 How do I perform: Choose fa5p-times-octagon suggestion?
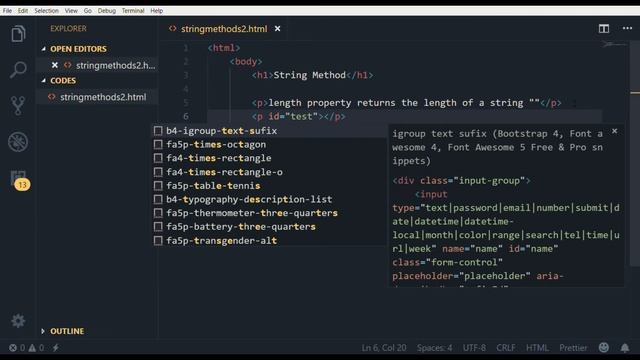269,144
